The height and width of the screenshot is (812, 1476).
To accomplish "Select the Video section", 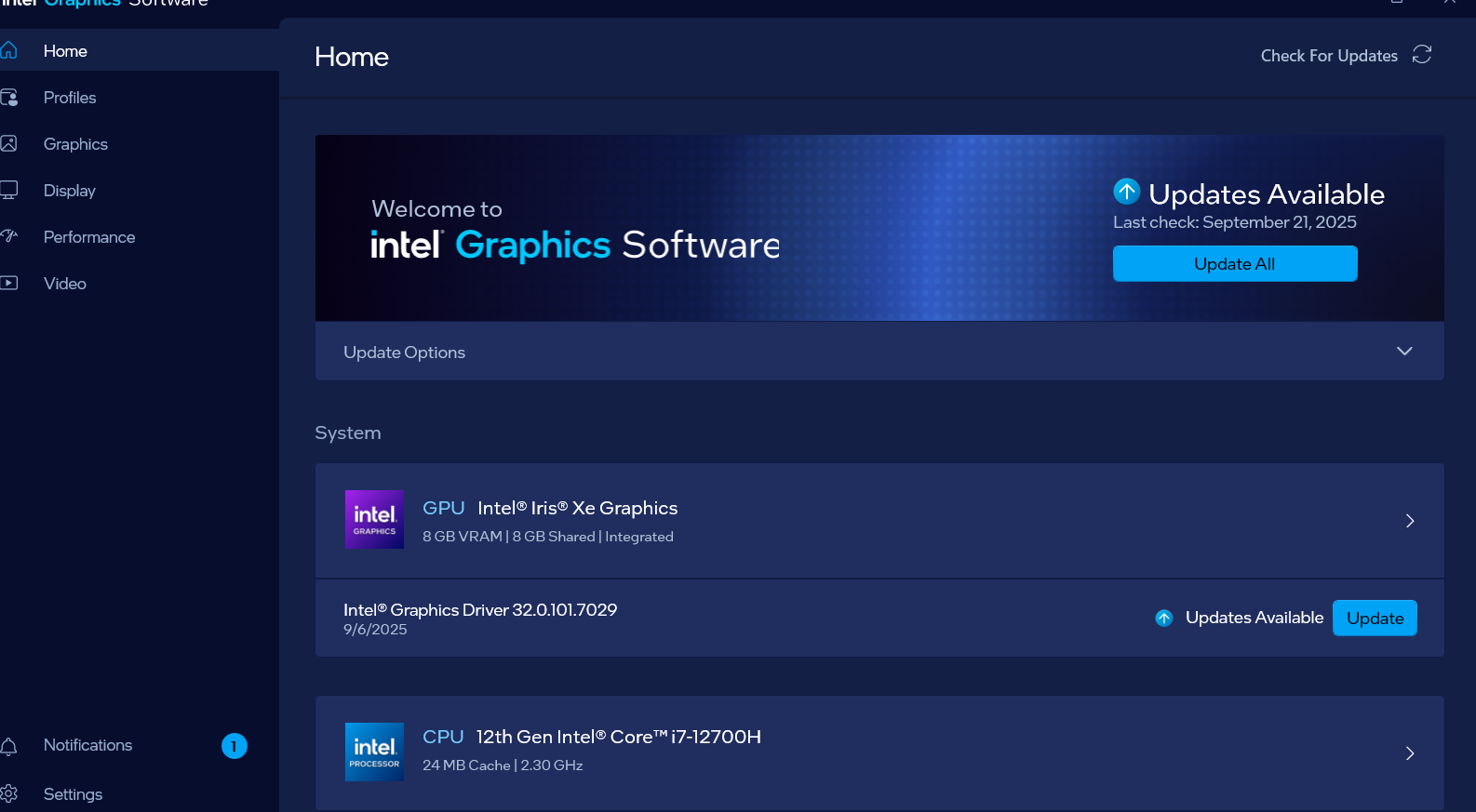I will (65, 284).
